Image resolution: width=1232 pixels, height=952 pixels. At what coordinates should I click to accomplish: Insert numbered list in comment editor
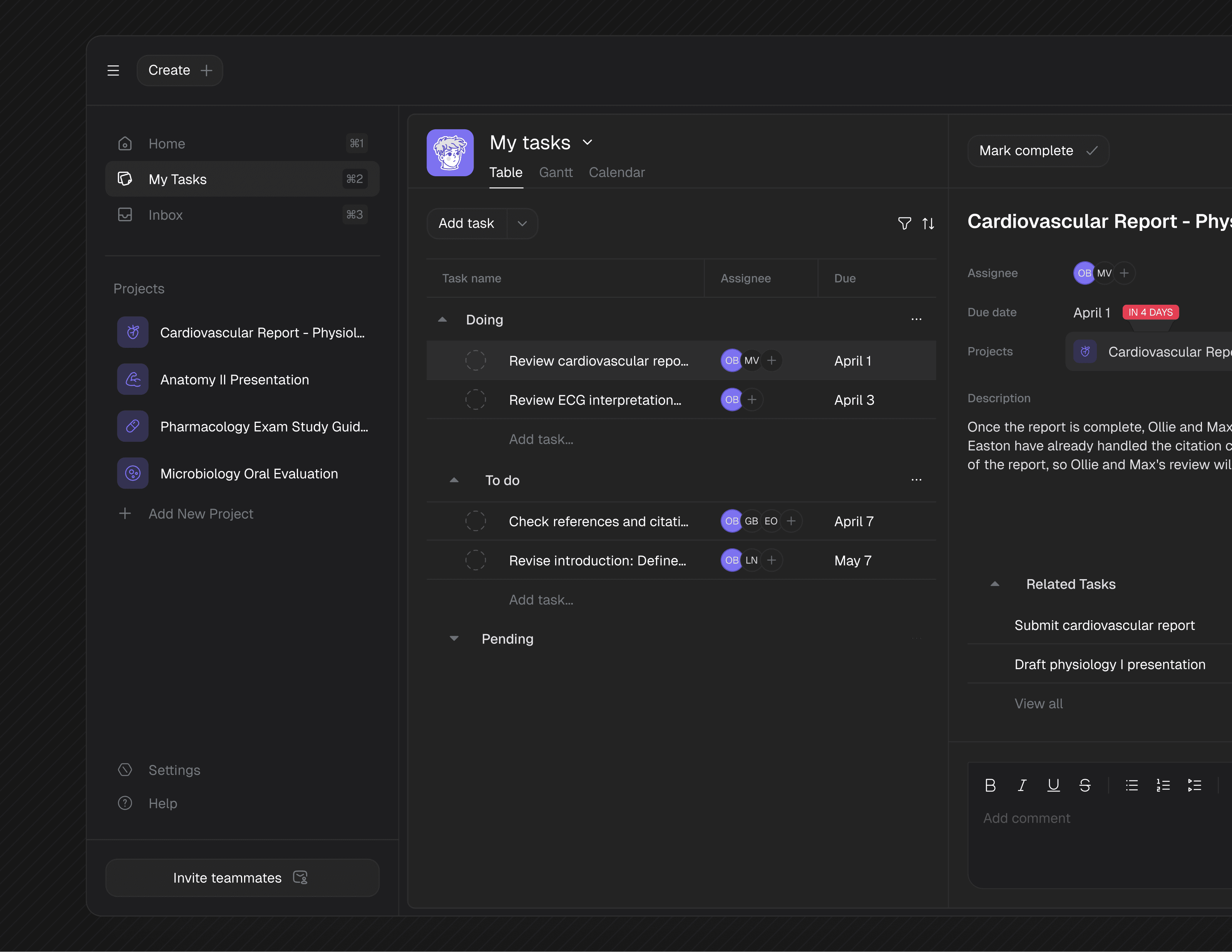point(1163,785)
